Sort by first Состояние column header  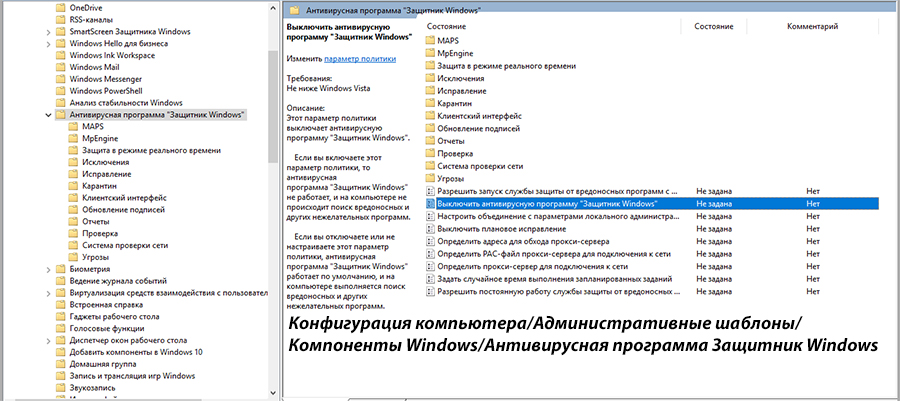(x=447, y=26)
